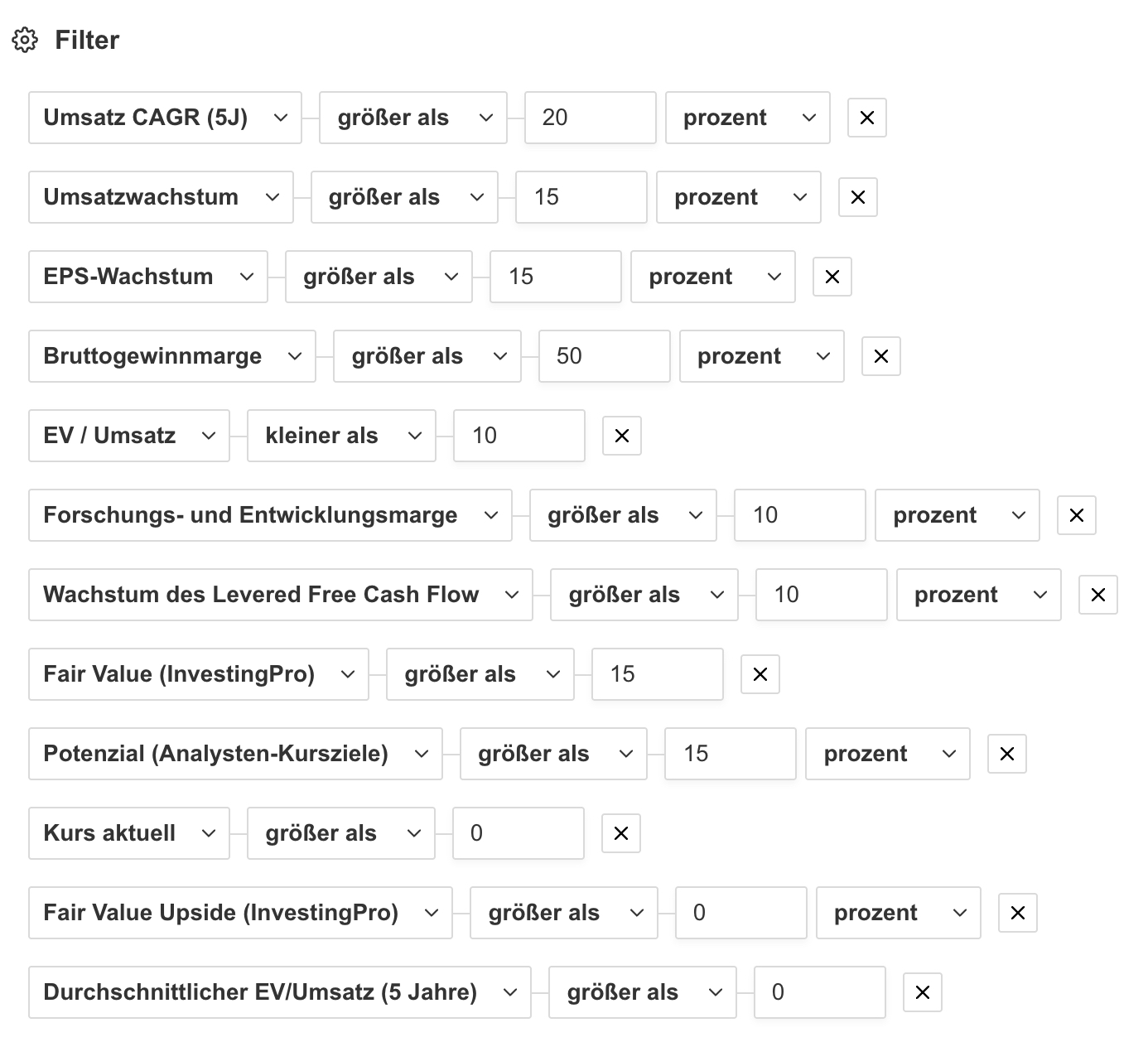This screenshot has width=1148, height=1042.
Task: Click the EV / Umsatz value input field
Action: coord(519,436)
